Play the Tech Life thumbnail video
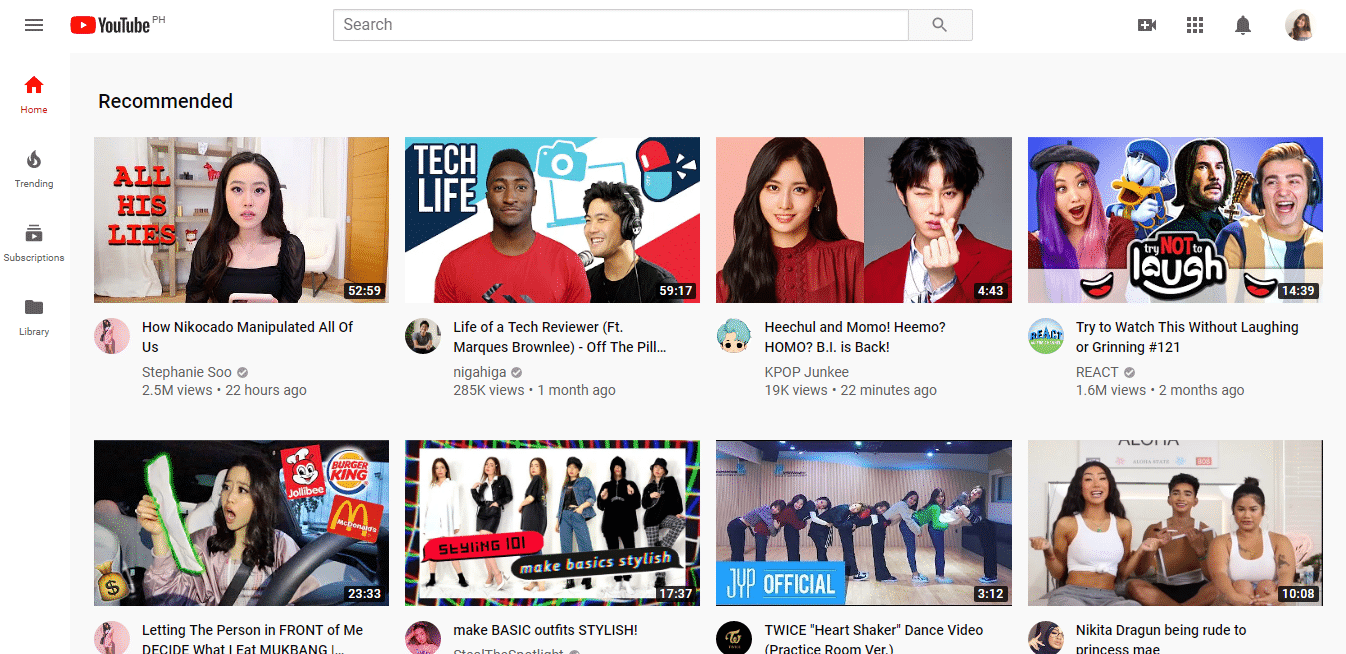Viewport: 1346px width, 654px height. (552, 220)
